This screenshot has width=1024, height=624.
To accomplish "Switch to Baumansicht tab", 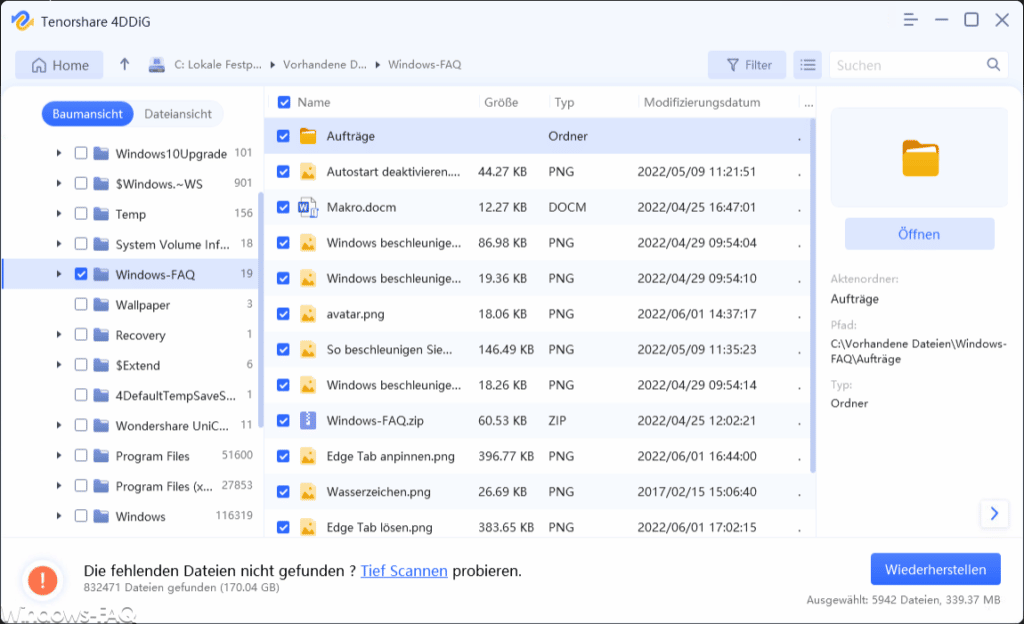I will pyautogui.click(x=88, y=114).
